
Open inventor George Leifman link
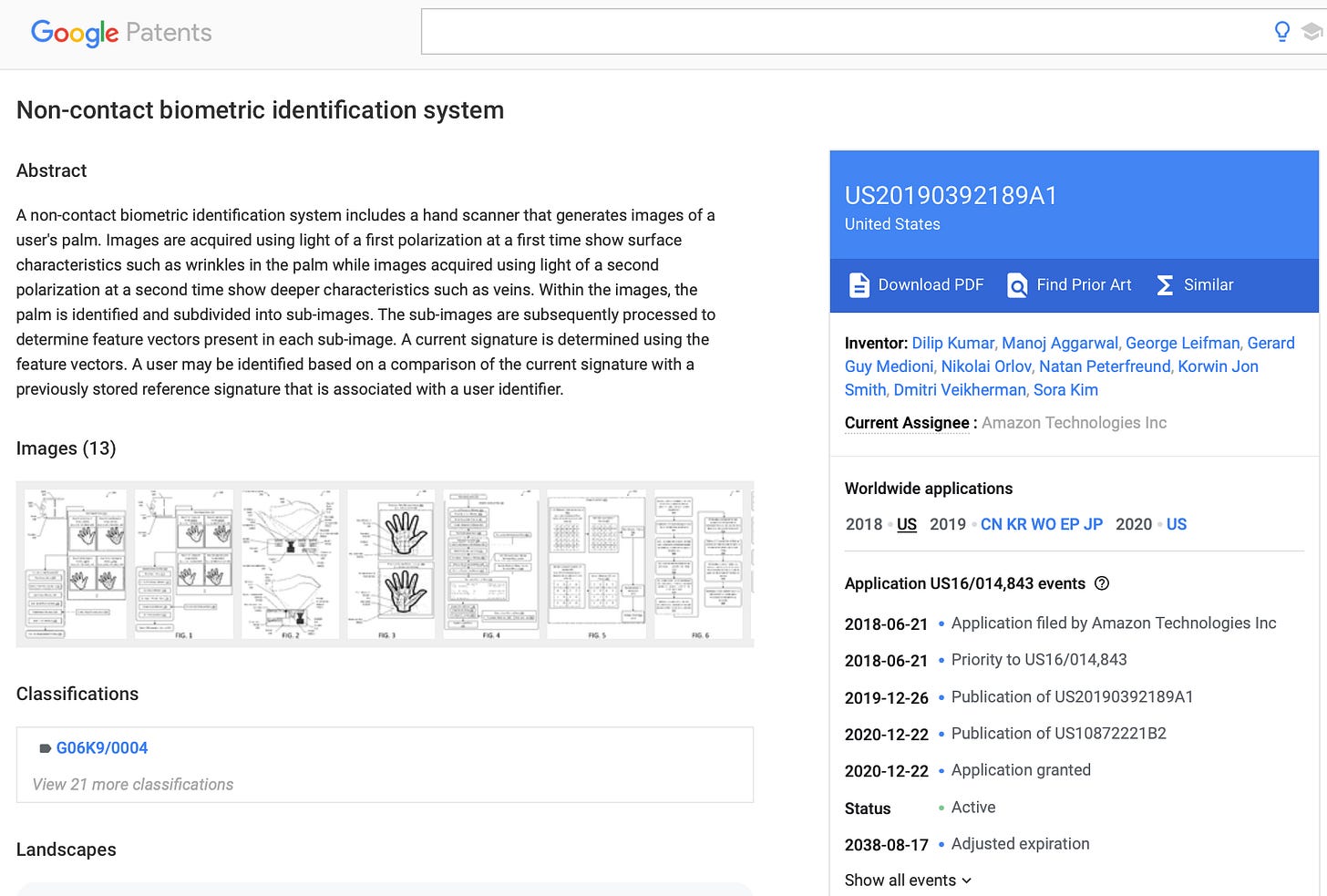(1182, 343)
